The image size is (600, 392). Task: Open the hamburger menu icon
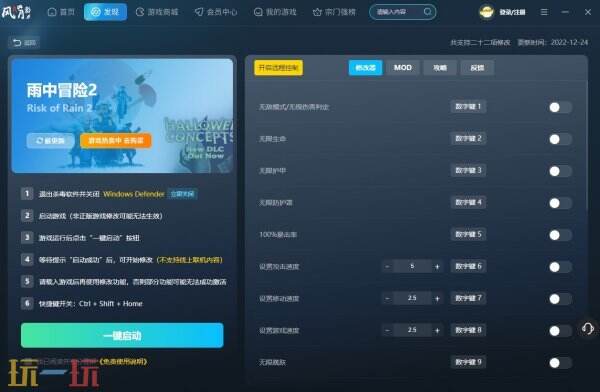(x=544, y=12)
